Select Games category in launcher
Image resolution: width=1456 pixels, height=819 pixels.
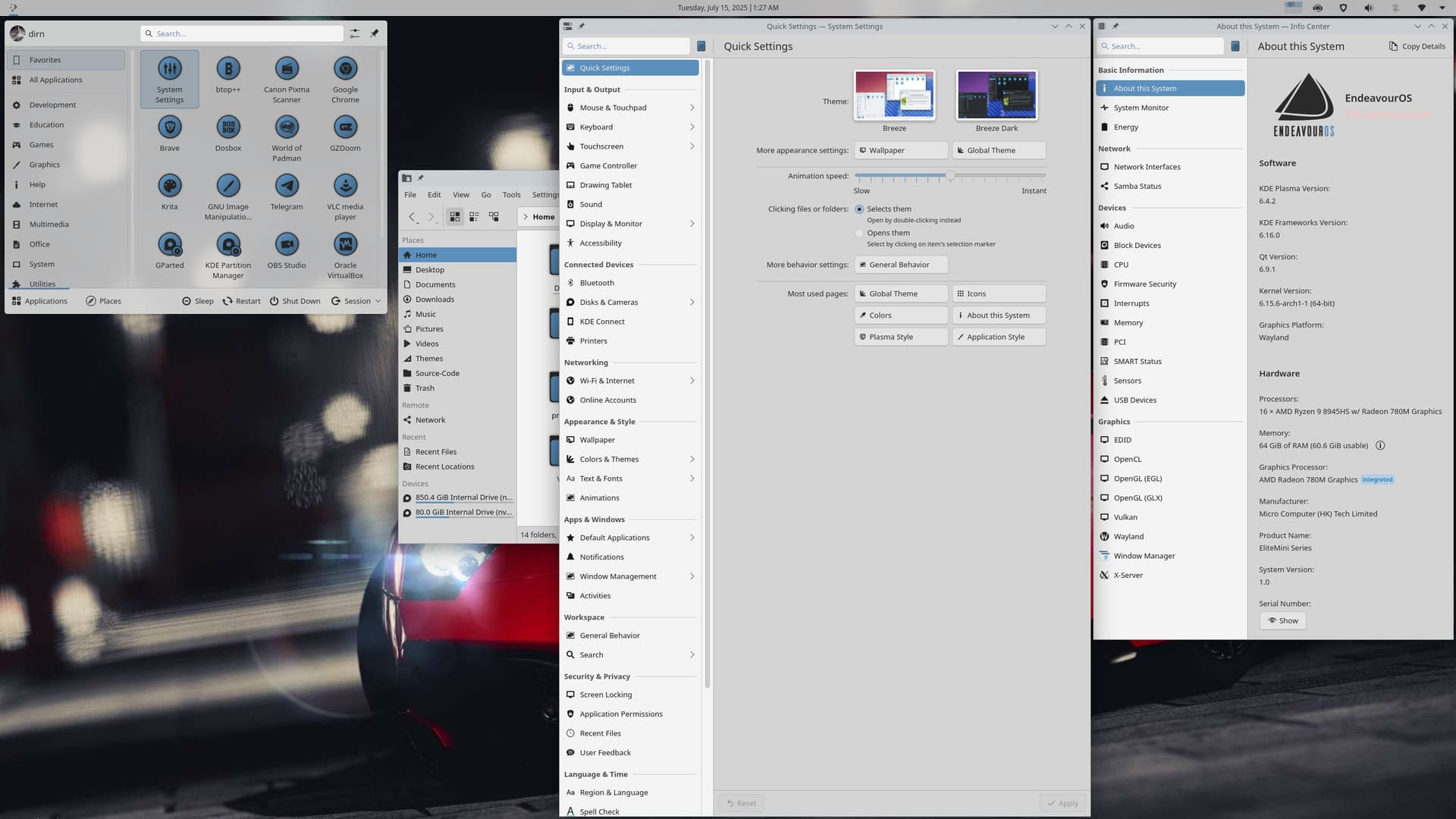(x=66, y=145)
